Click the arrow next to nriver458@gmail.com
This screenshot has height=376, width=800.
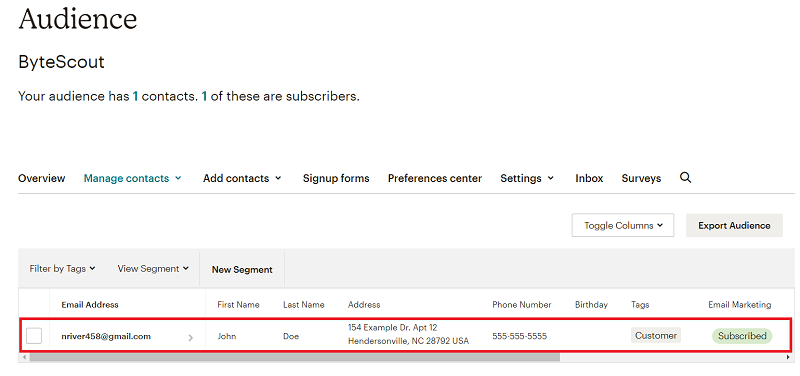click(190, 337)
